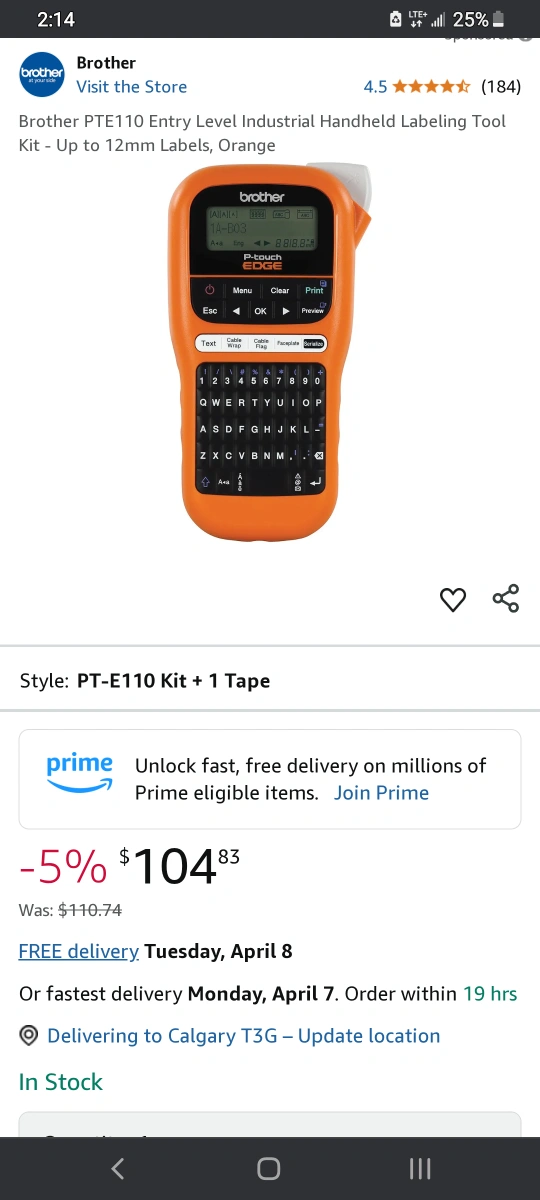
Task: Tap the Brother brand logo
Action: [42, 75]
